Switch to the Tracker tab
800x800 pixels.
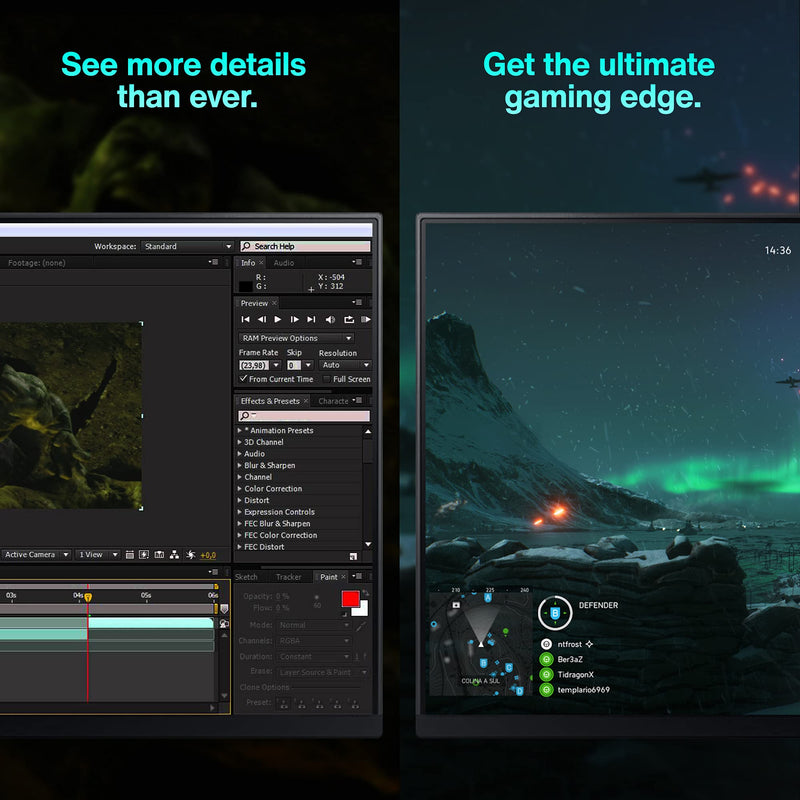289,577
